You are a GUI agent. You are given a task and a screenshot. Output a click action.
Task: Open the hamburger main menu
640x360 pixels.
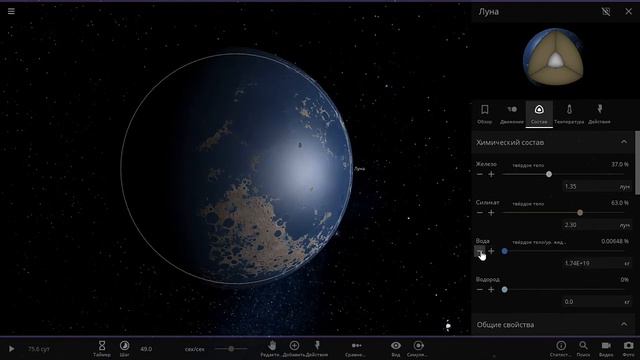point(11,11)
